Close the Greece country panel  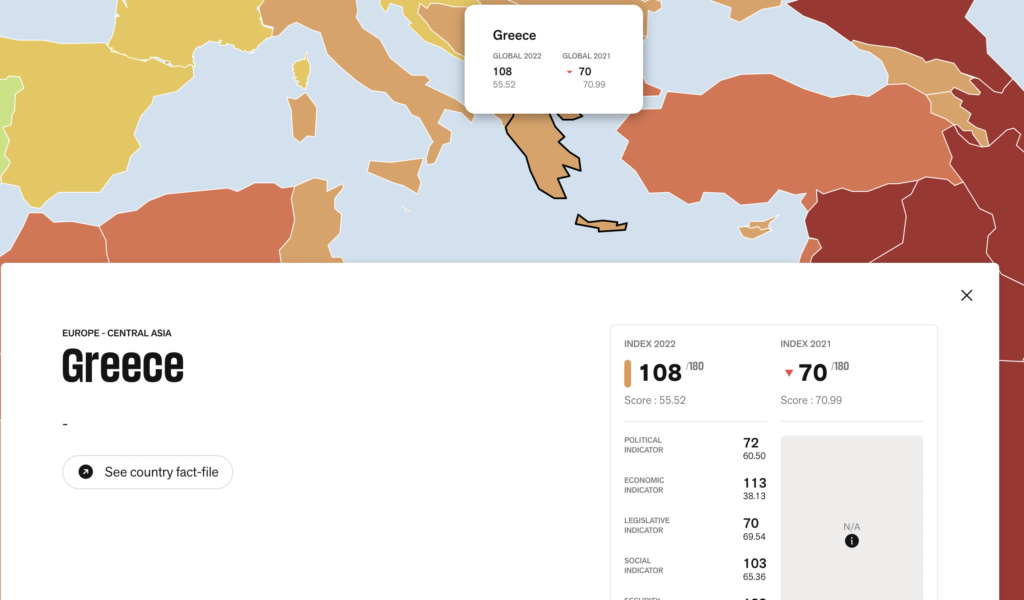point(966,295)
